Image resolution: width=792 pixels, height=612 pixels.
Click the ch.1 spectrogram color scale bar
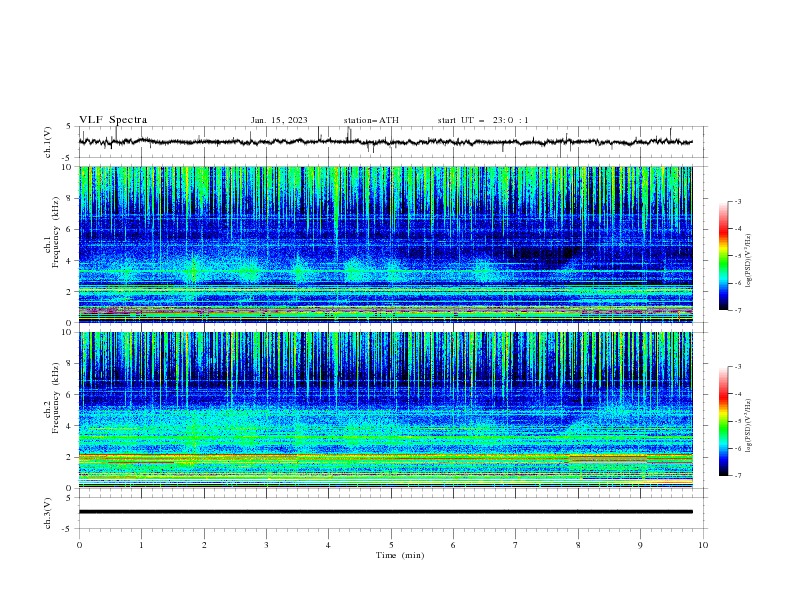coord(723,255)
